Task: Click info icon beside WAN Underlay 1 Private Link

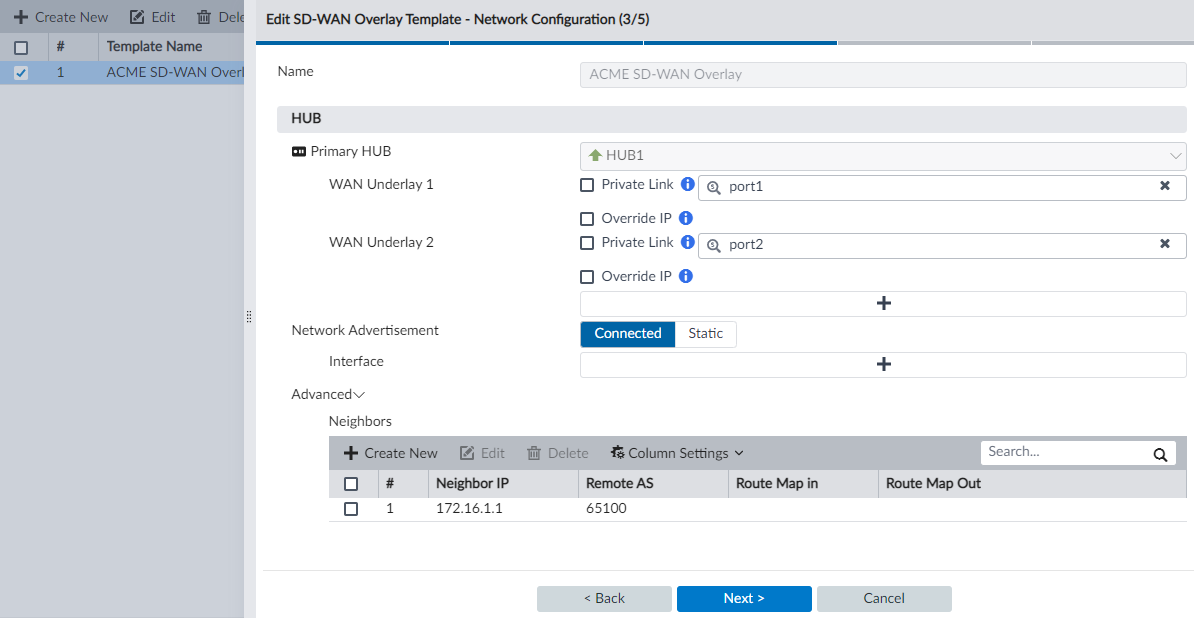Action: coord(687,185)
